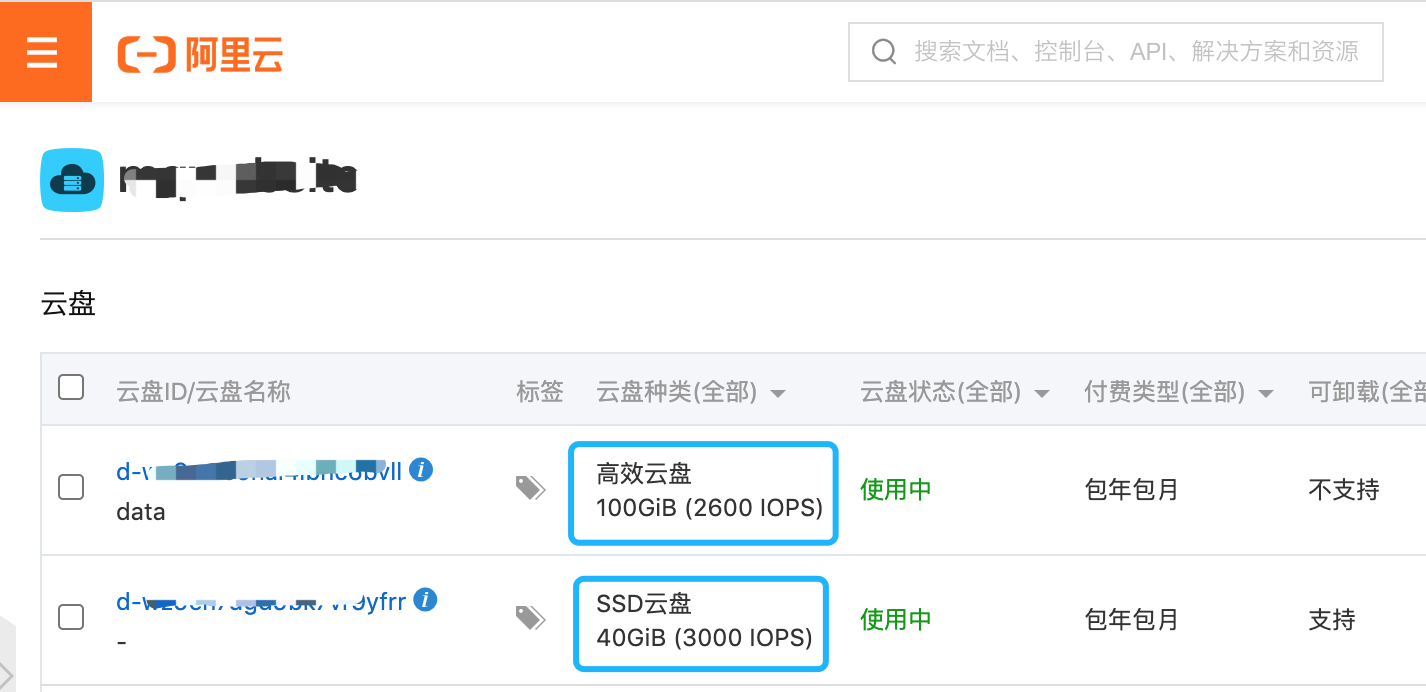Check the box for the data disk row

[x=71, y=487]
